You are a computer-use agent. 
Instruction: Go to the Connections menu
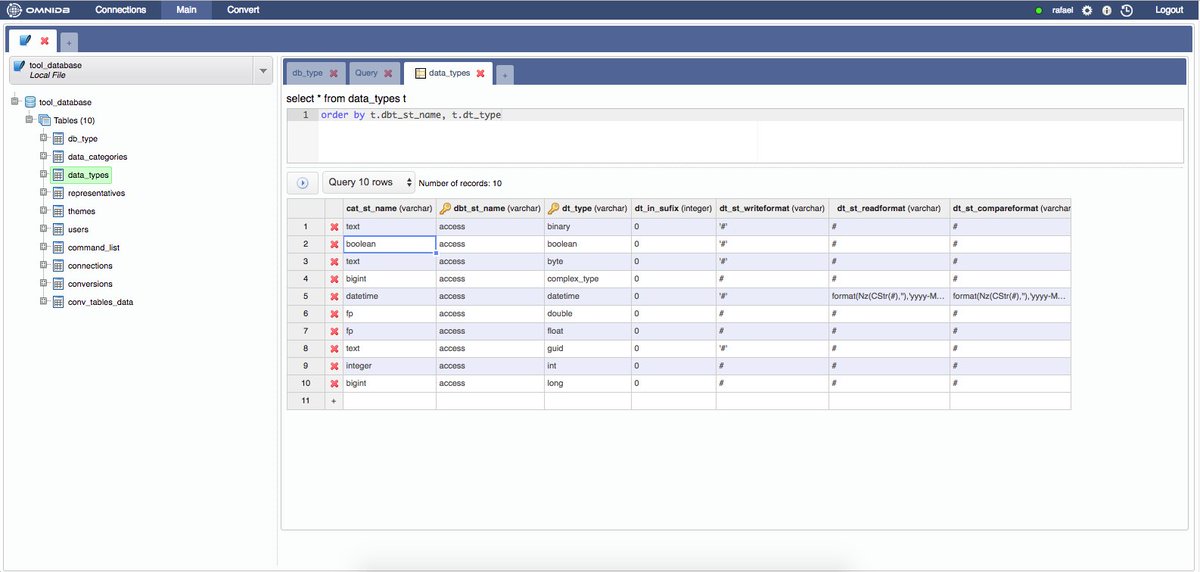click(120, 10)
